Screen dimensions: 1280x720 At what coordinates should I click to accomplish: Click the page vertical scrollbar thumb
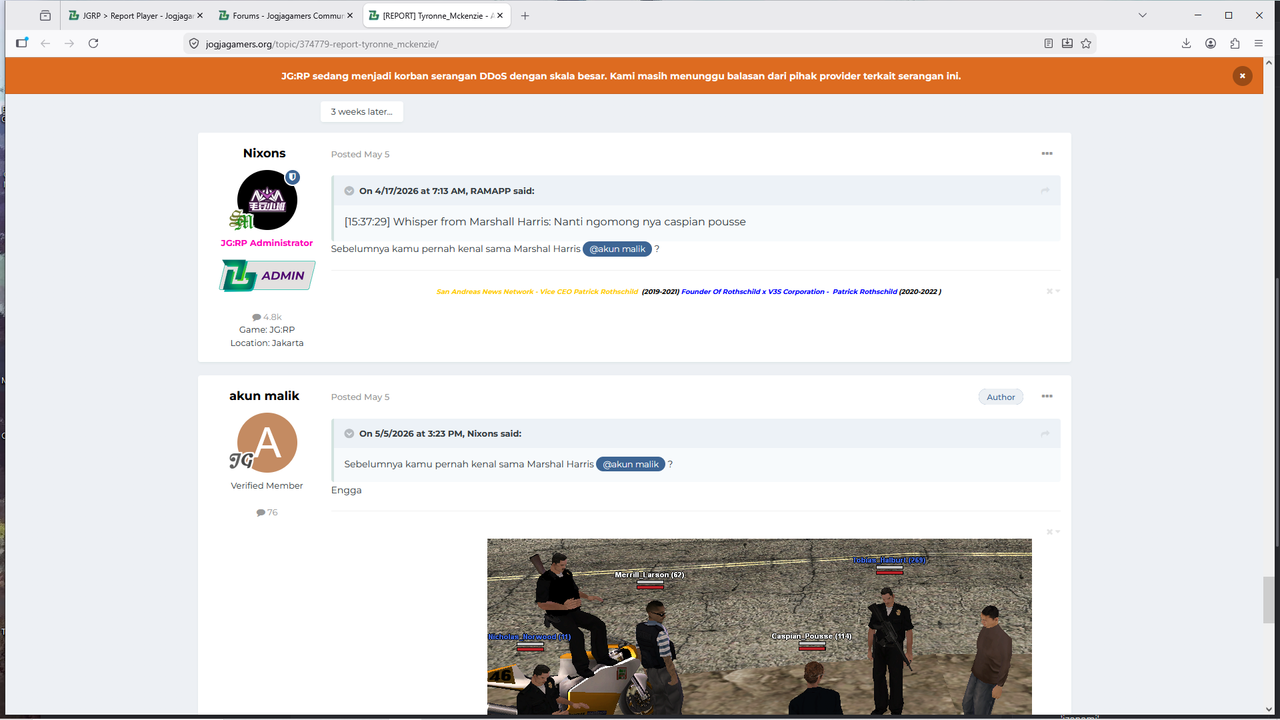tap(1270, 599)
